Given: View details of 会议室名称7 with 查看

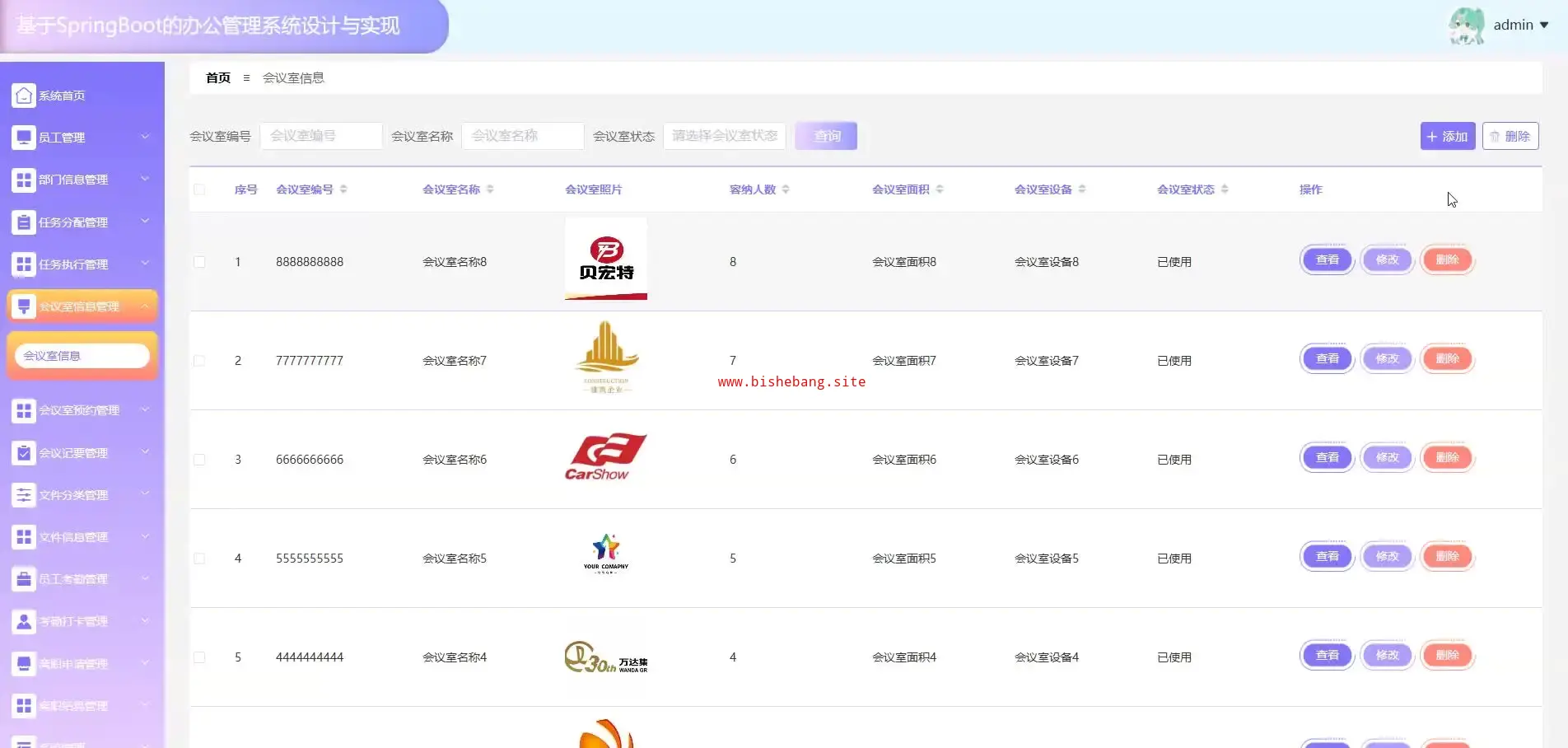Looking at the screenshot, I should [1328, 359].
